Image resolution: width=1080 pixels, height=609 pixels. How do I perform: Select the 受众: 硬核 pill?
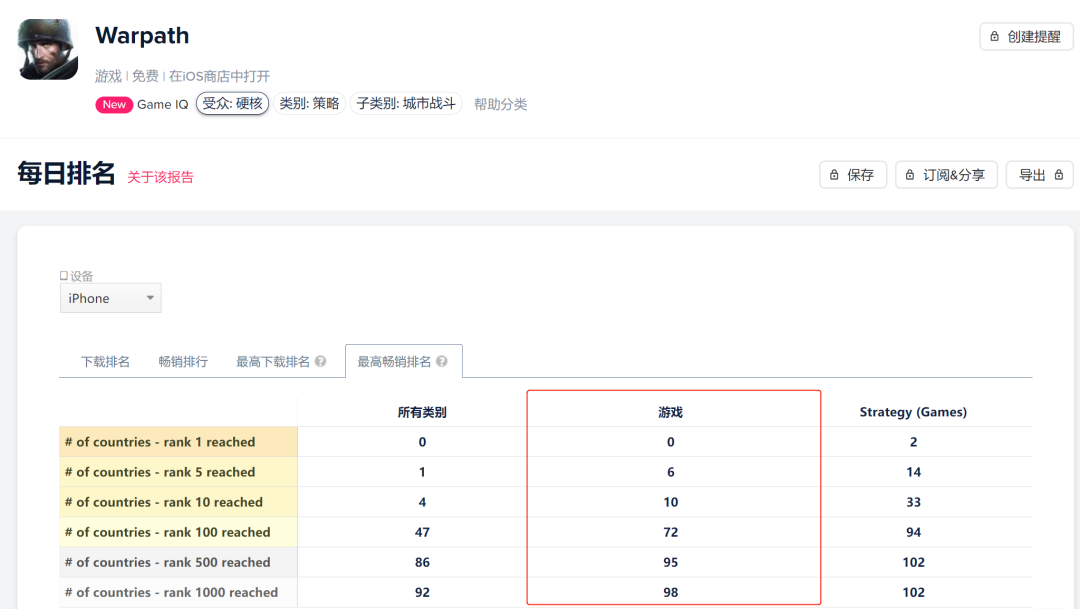point(231,104)
